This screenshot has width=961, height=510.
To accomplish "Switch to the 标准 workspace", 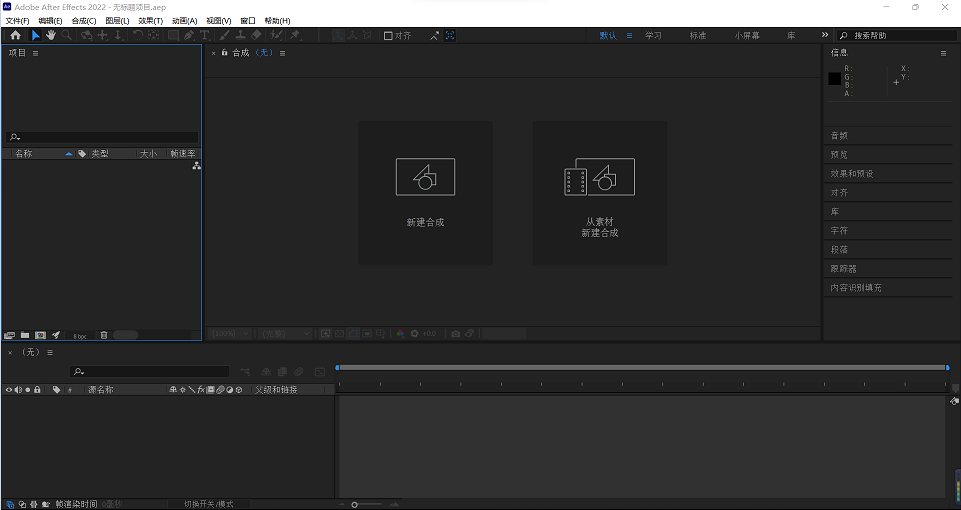I will (x=697, y=36).
